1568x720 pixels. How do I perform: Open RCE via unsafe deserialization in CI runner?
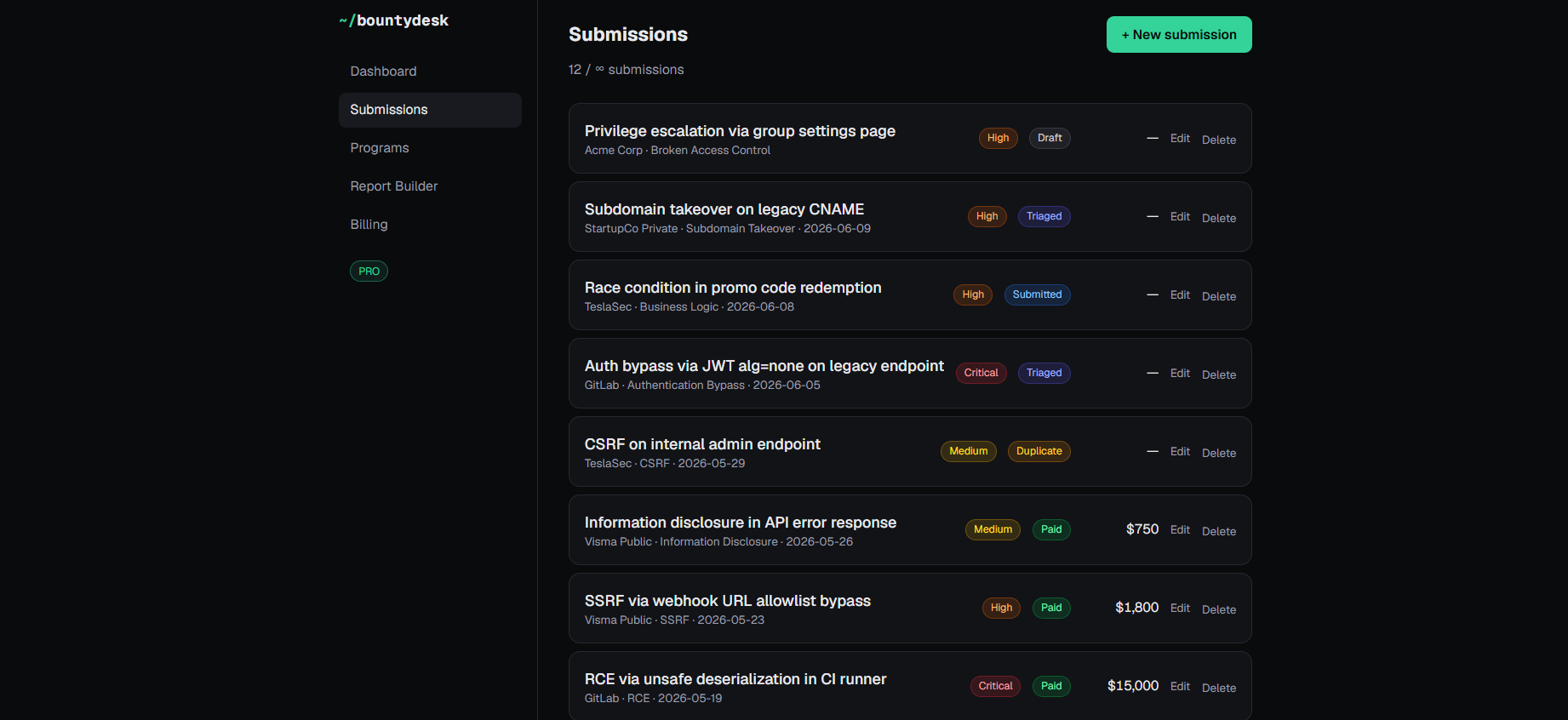[x=735, y=679]
